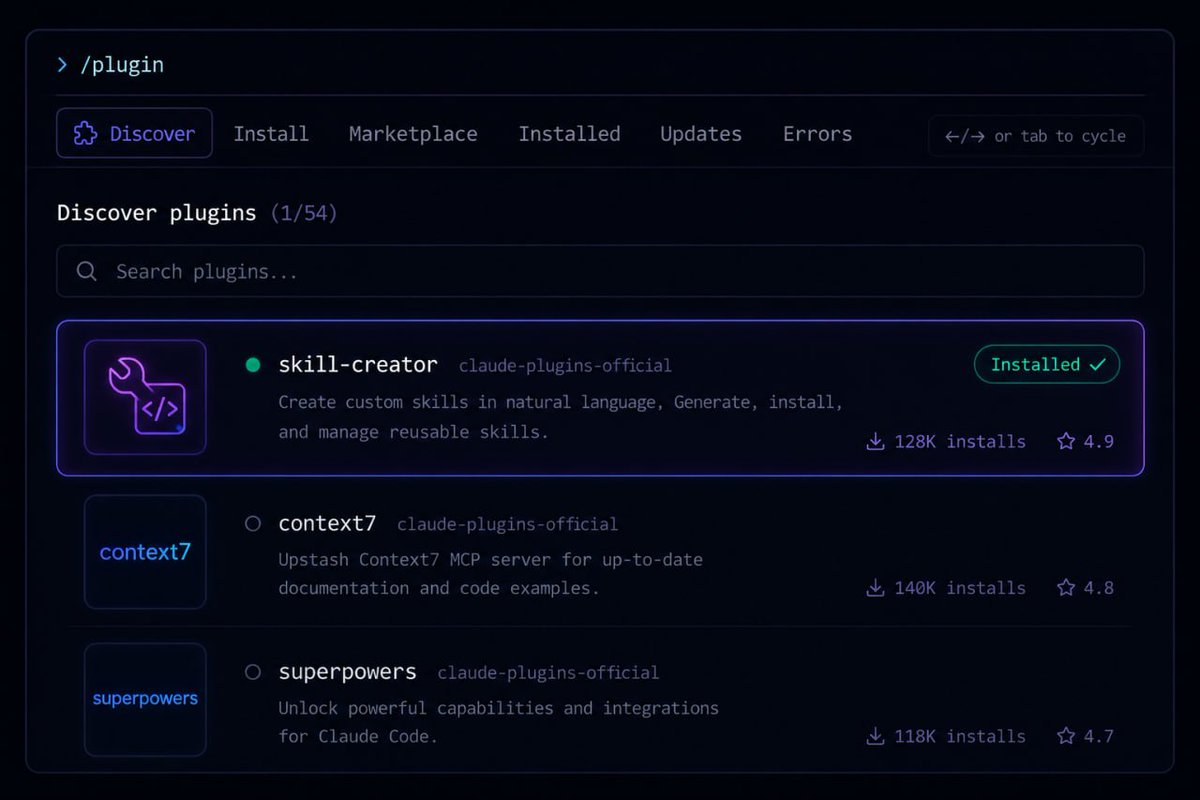Click the prompt chevron before /plugin

[62, 65]
